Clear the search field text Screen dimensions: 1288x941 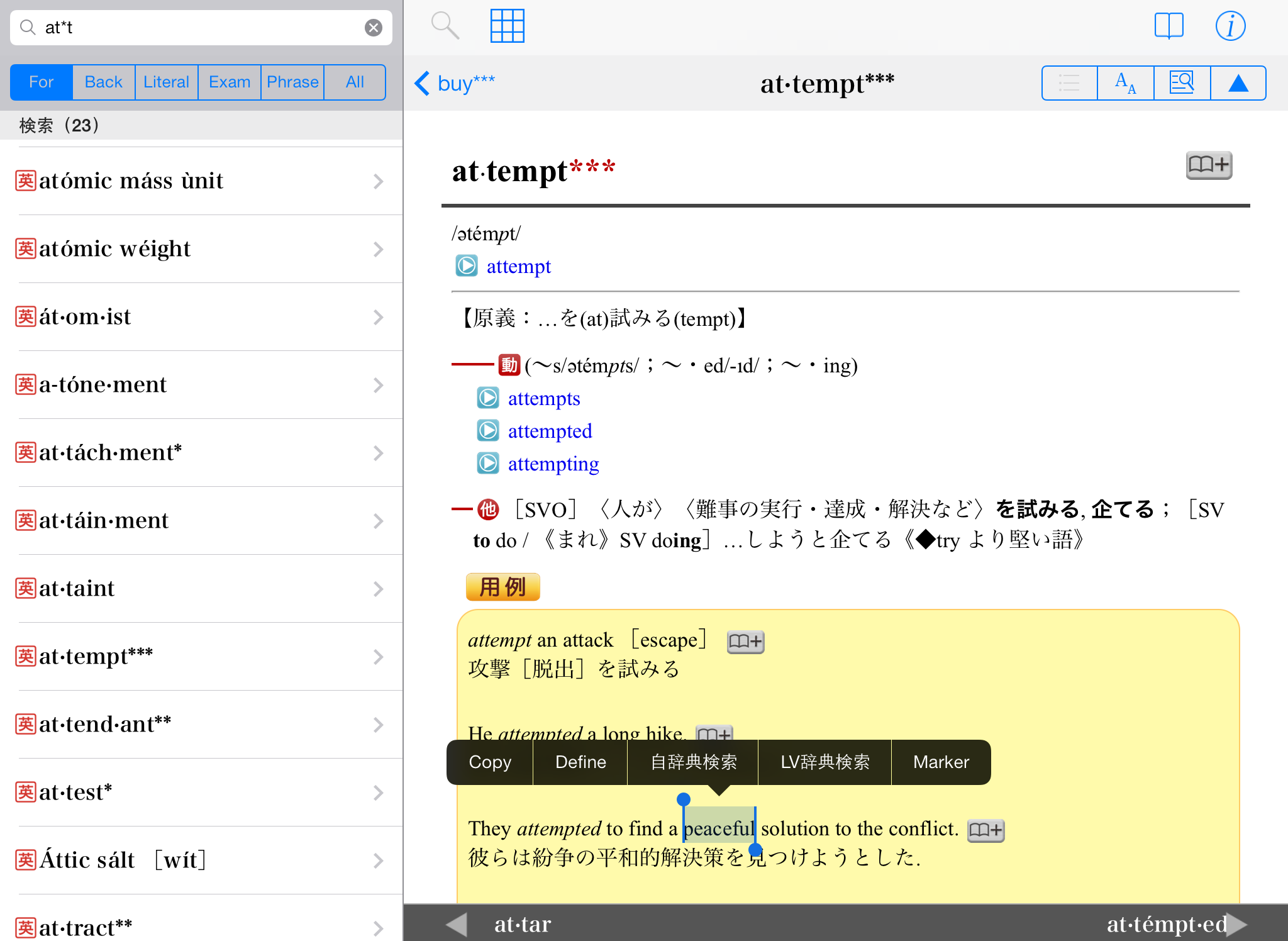374,28
